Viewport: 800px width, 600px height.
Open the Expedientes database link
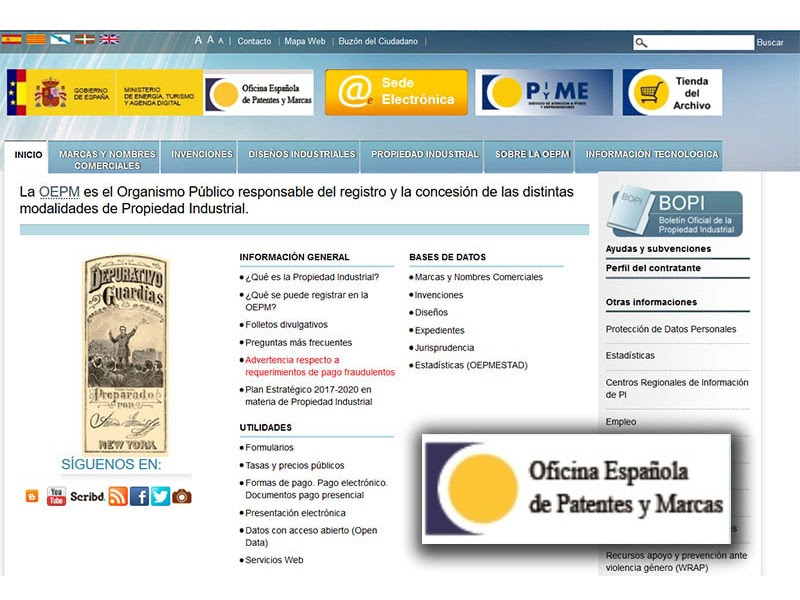pos(439,330)
